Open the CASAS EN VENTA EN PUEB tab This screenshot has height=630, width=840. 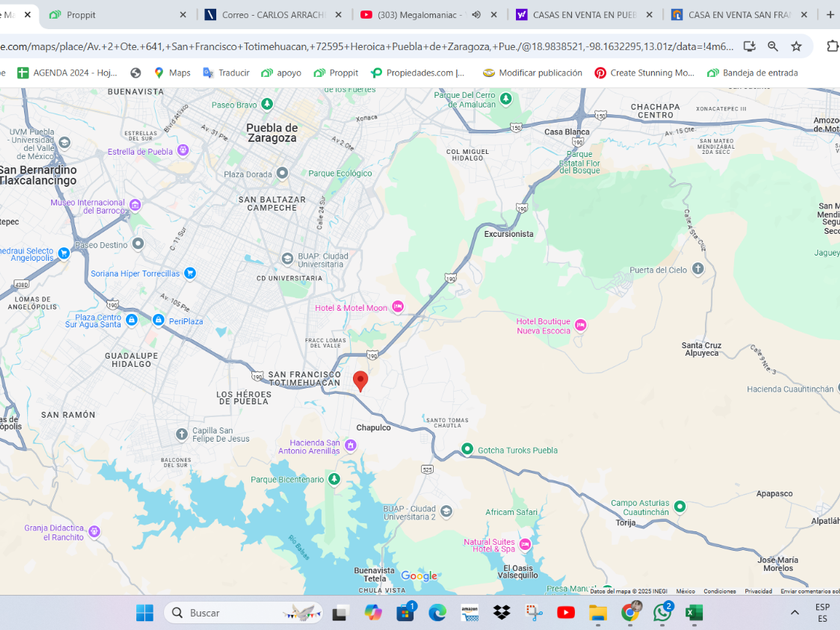(x=584, y=15)
